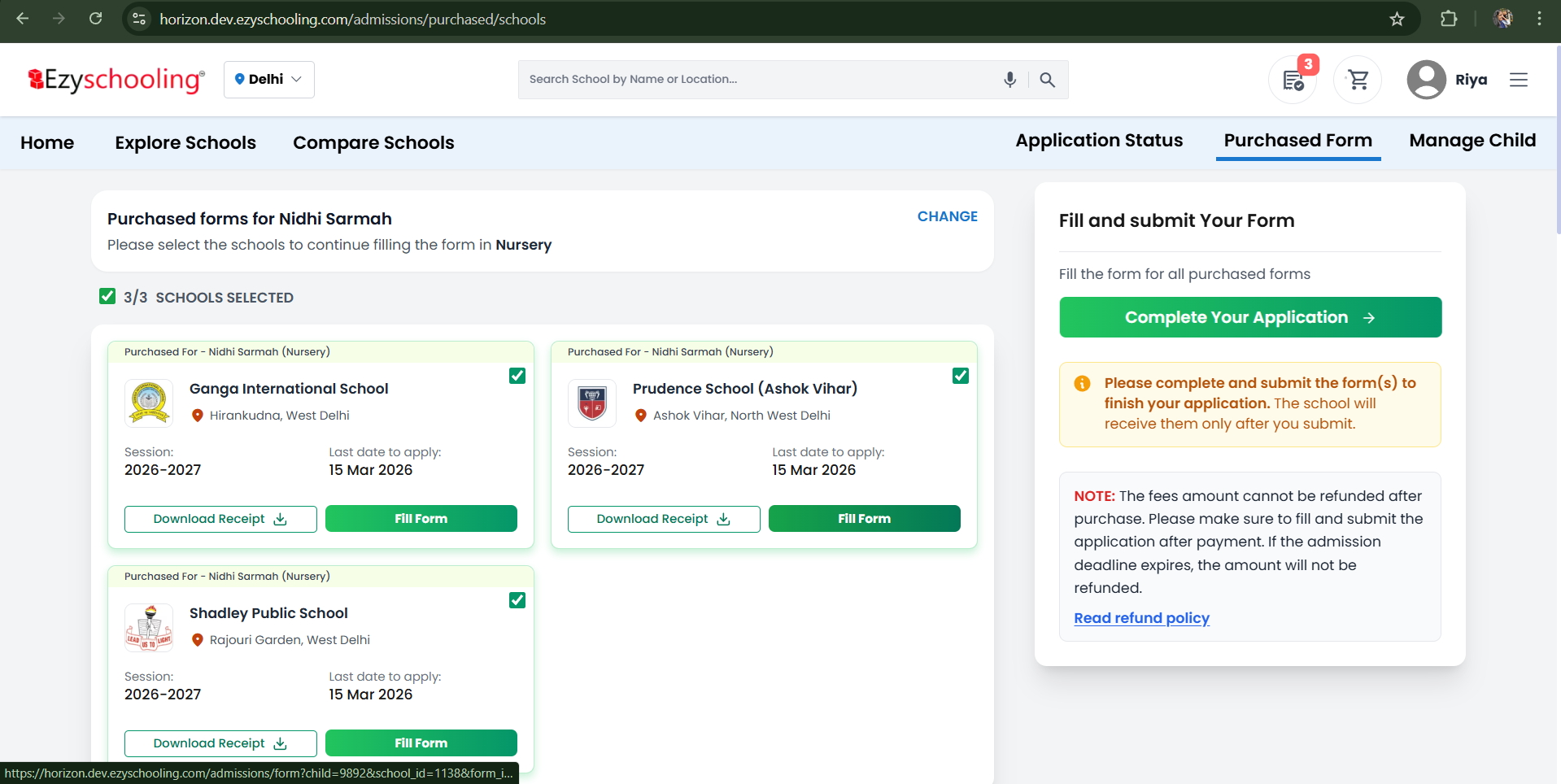Click Riya's profile avatar
The image size is (1561, 784).
coord(1426,80)
